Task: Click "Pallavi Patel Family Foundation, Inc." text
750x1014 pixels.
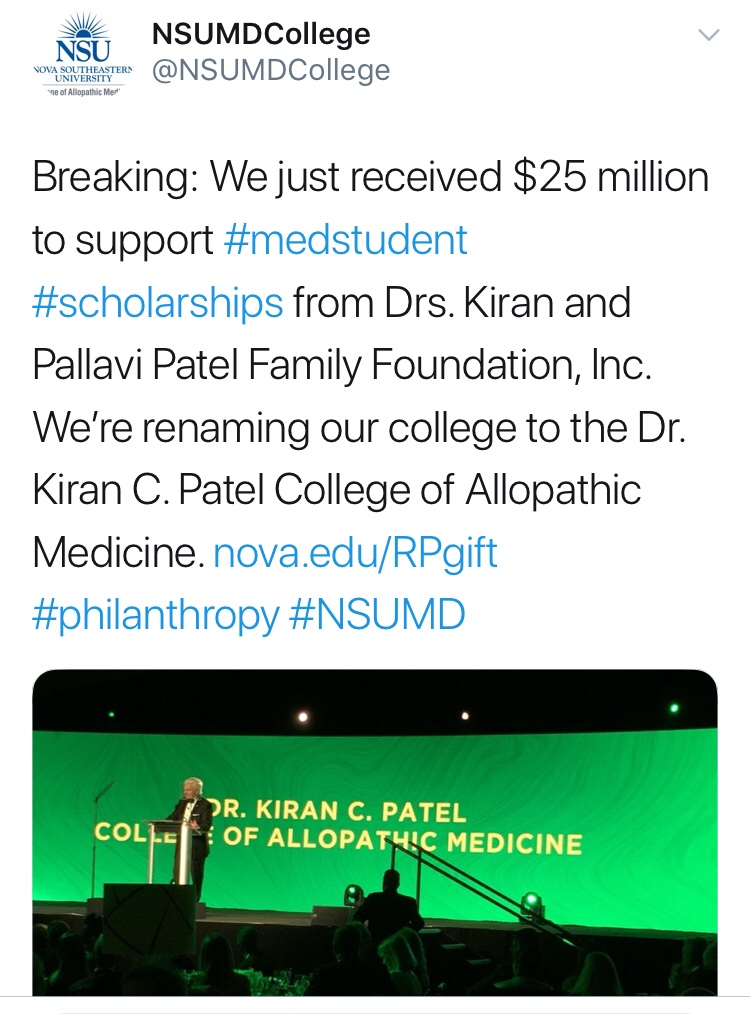Action: (x=342, y=365)
